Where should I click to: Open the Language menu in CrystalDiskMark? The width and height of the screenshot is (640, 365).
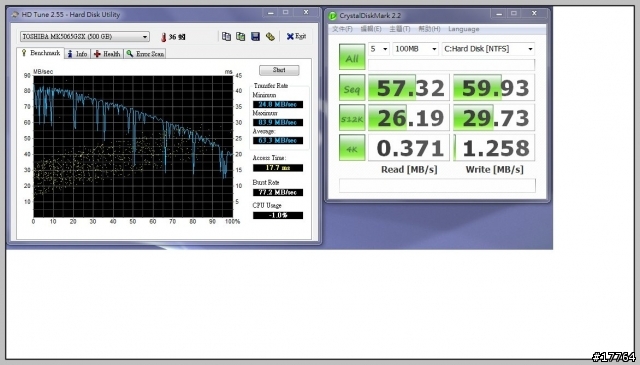point(464,29)
